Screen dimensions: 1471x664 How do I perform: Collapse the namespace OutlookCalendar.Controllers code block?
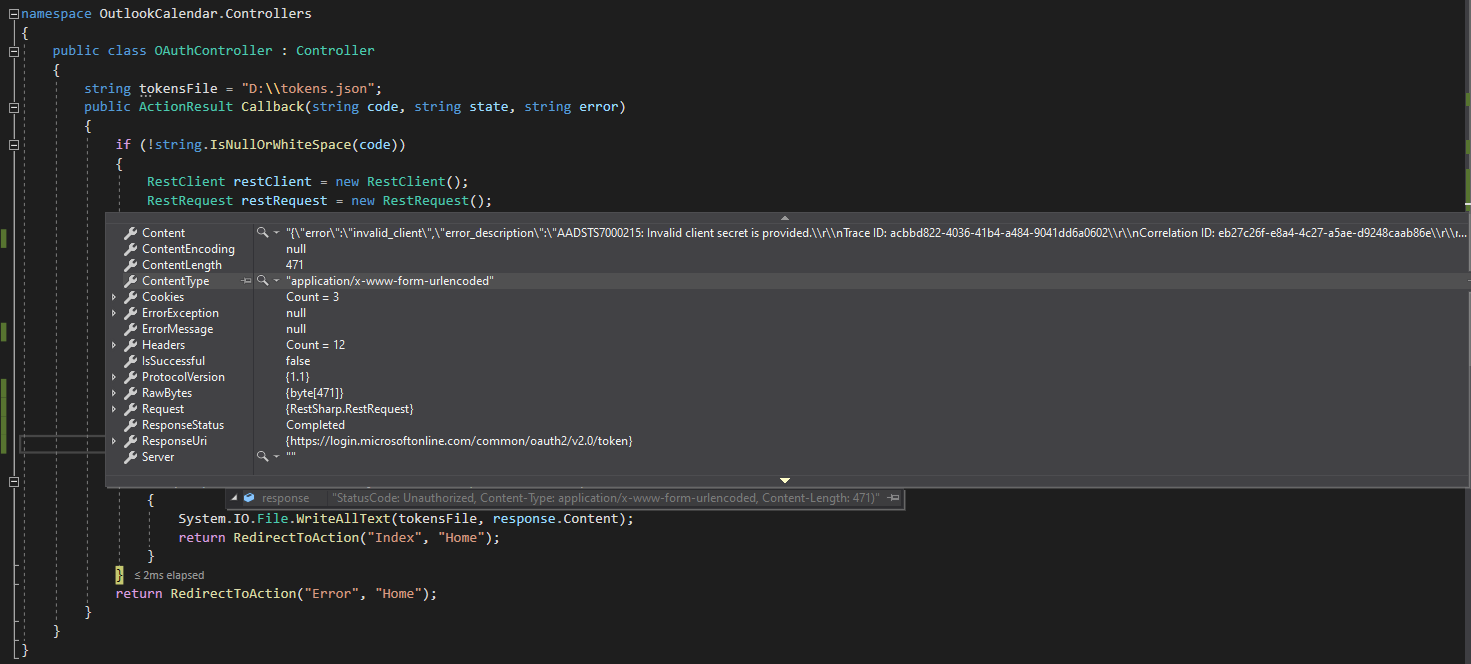coord(14,14)
